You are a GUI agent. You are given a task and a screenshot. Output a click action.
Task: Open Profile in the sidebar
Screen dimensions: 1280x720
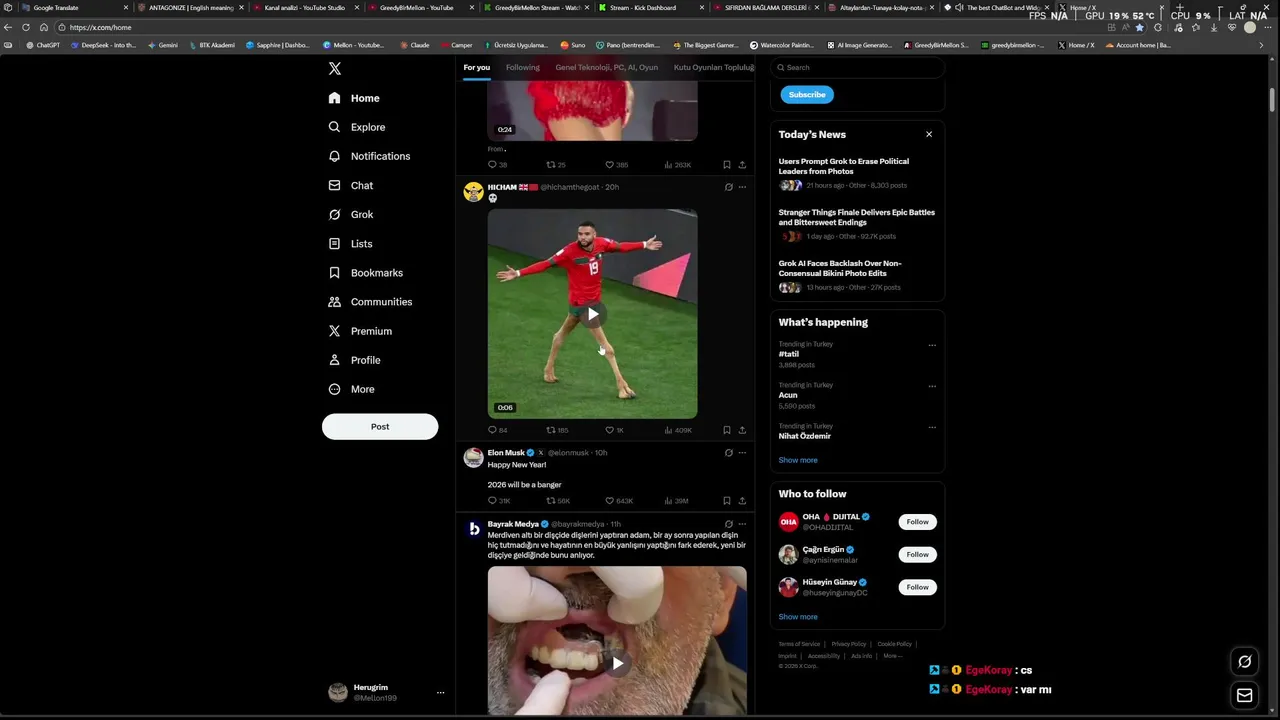click(354, 359)
